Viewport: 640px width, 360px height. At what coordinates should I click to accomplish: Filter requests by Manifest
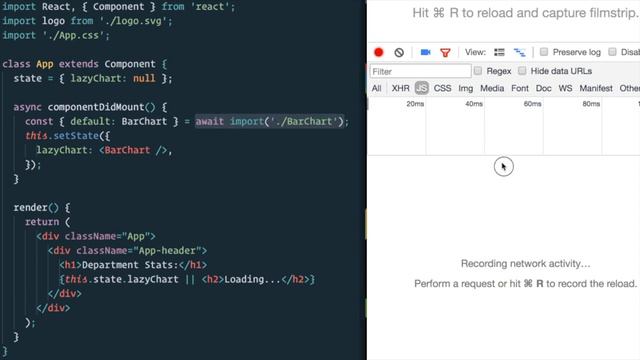596,88
